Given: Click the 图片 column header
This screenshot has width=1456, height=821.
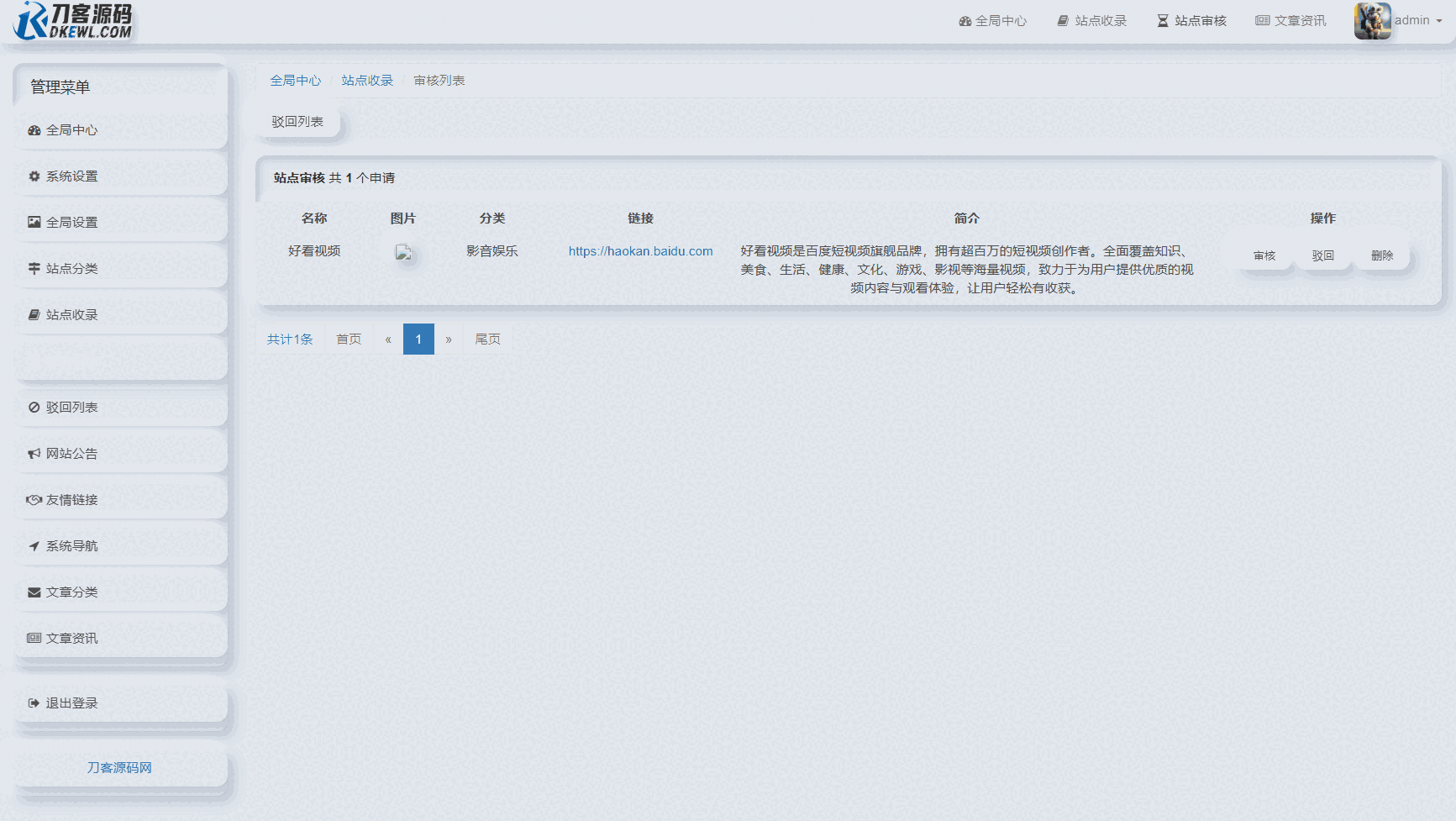Looking at the screenshot, I should [403, 218].
